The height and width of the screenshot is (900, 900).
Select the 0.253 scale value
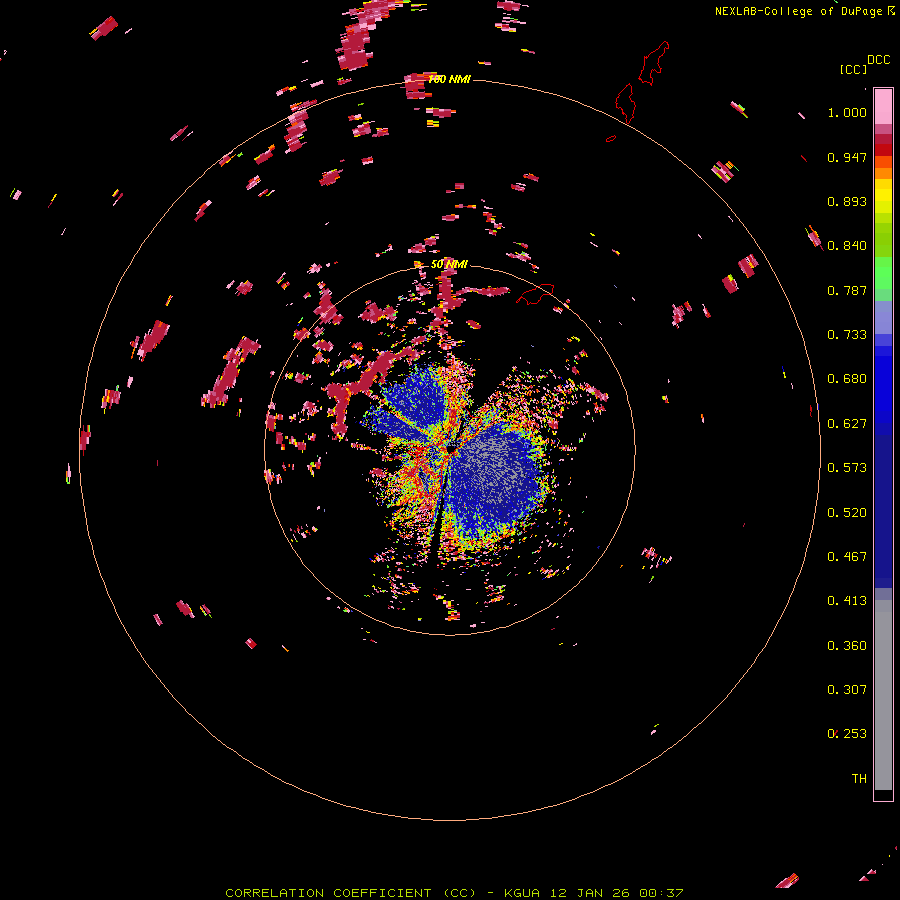(847, 734)
